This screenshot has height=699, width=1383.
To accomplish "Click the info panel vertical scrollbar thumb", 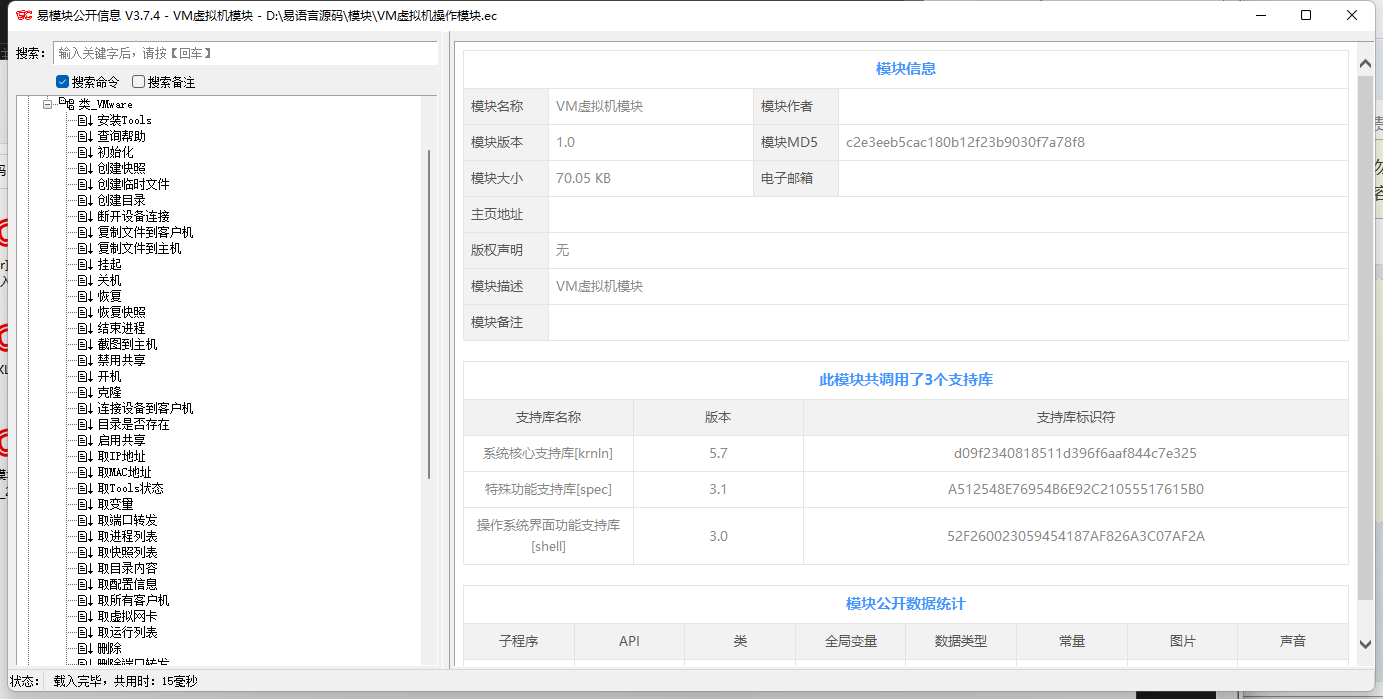I will (x=1365, y=338).
